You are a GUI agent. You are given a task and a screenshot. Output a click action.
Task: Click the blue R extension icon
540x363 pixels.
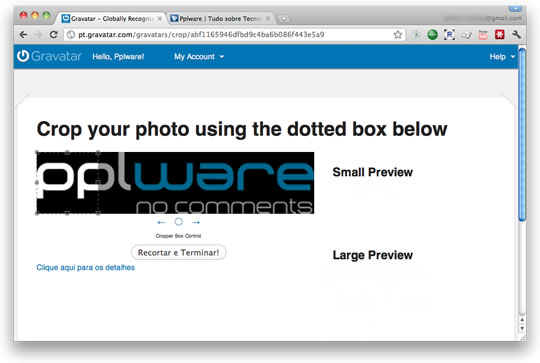449,34
